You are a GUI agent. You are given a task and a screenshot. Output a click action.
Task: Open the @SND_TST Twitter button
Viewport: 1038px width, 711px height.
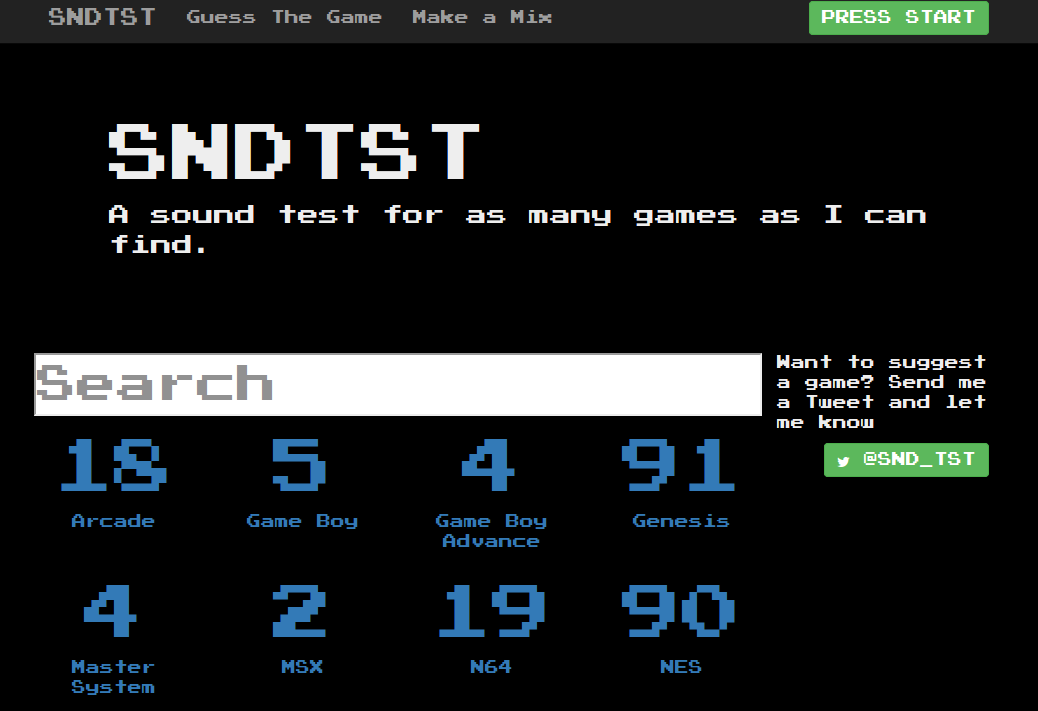point(906,459)
